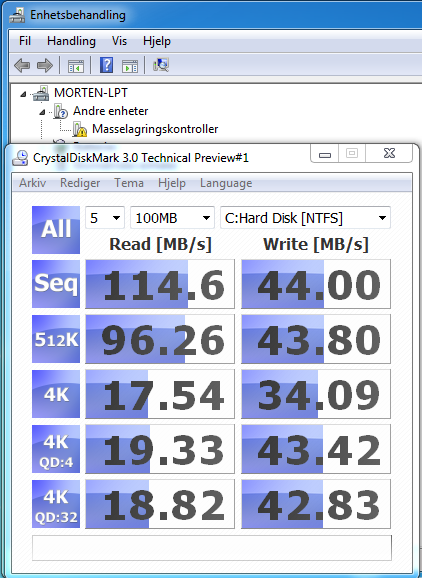
Task: Click the plain 4K test button
Action: [56, 394]
